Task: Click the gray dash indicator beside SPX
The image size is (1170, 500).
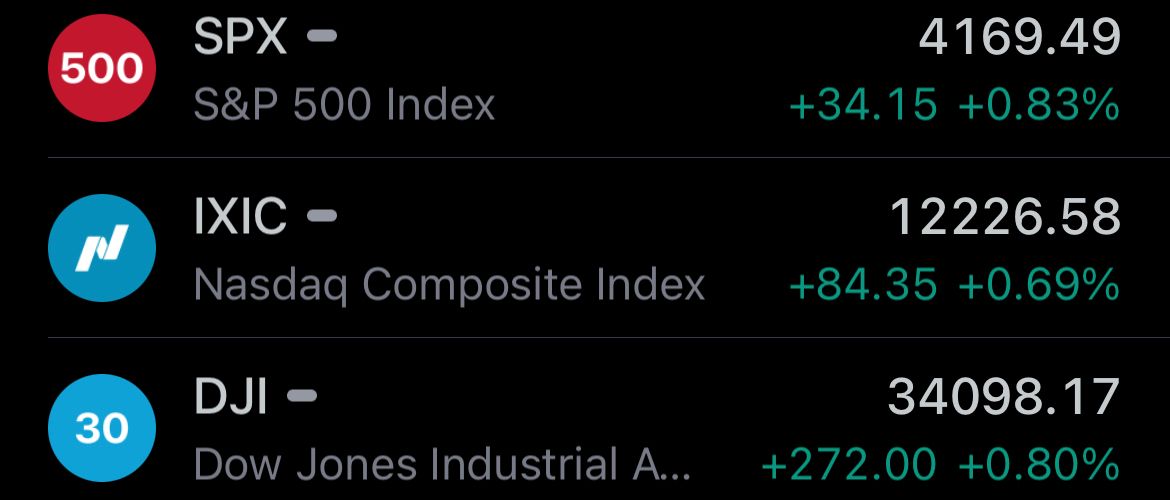Action: click(x=322, y=36)
